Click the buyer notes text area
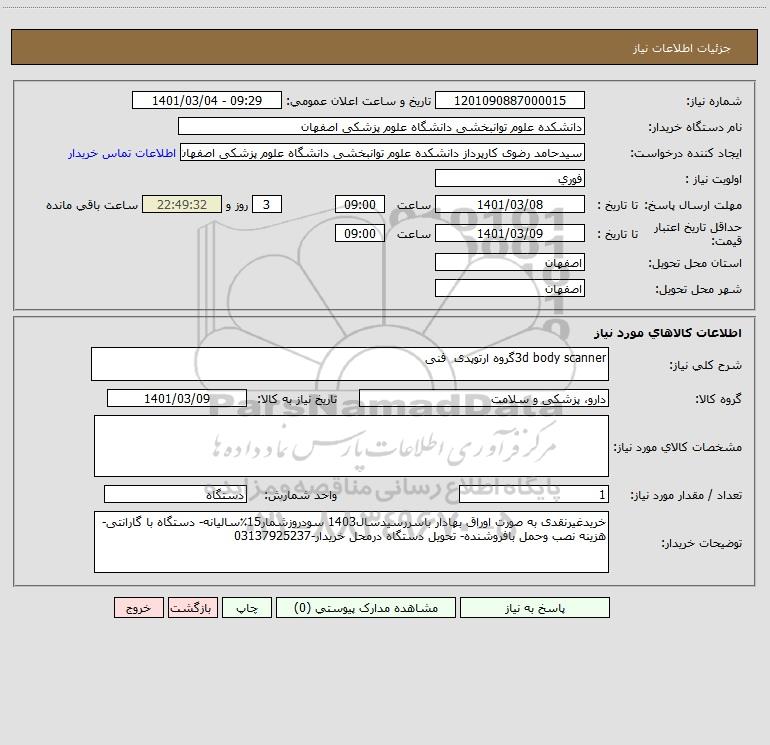 coord(351,542)
